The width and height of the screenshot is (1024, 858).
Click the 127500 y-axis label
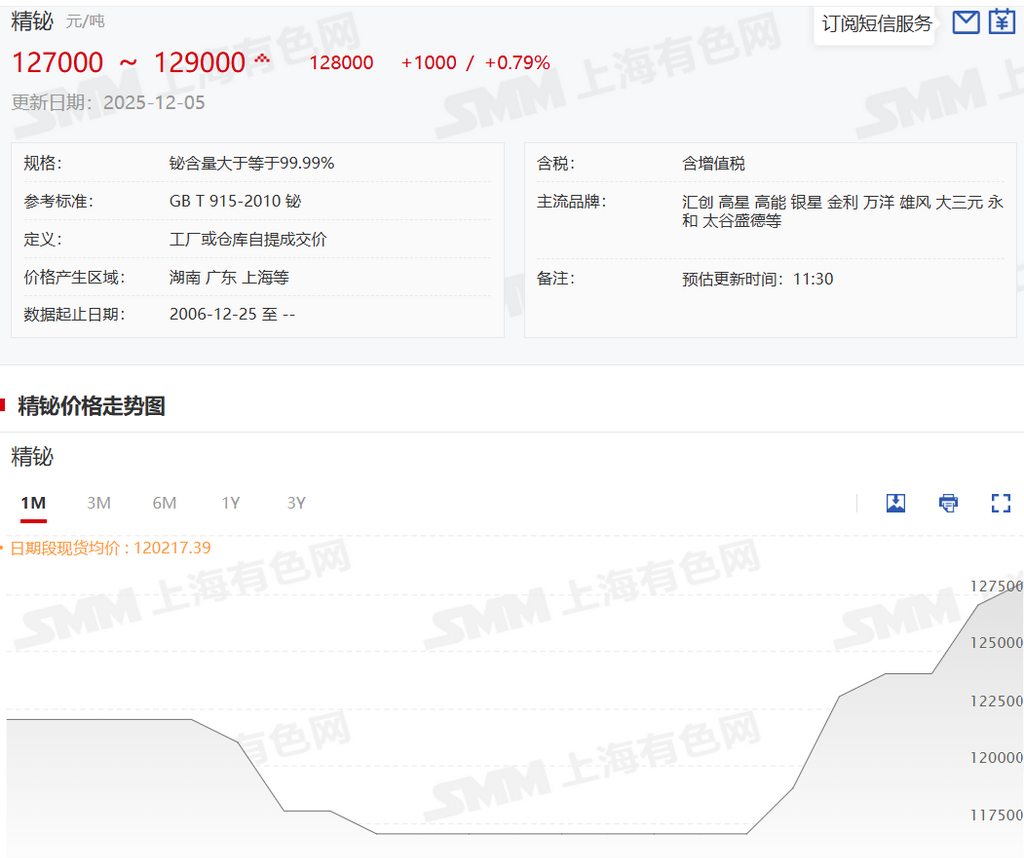tap(997, 586)
